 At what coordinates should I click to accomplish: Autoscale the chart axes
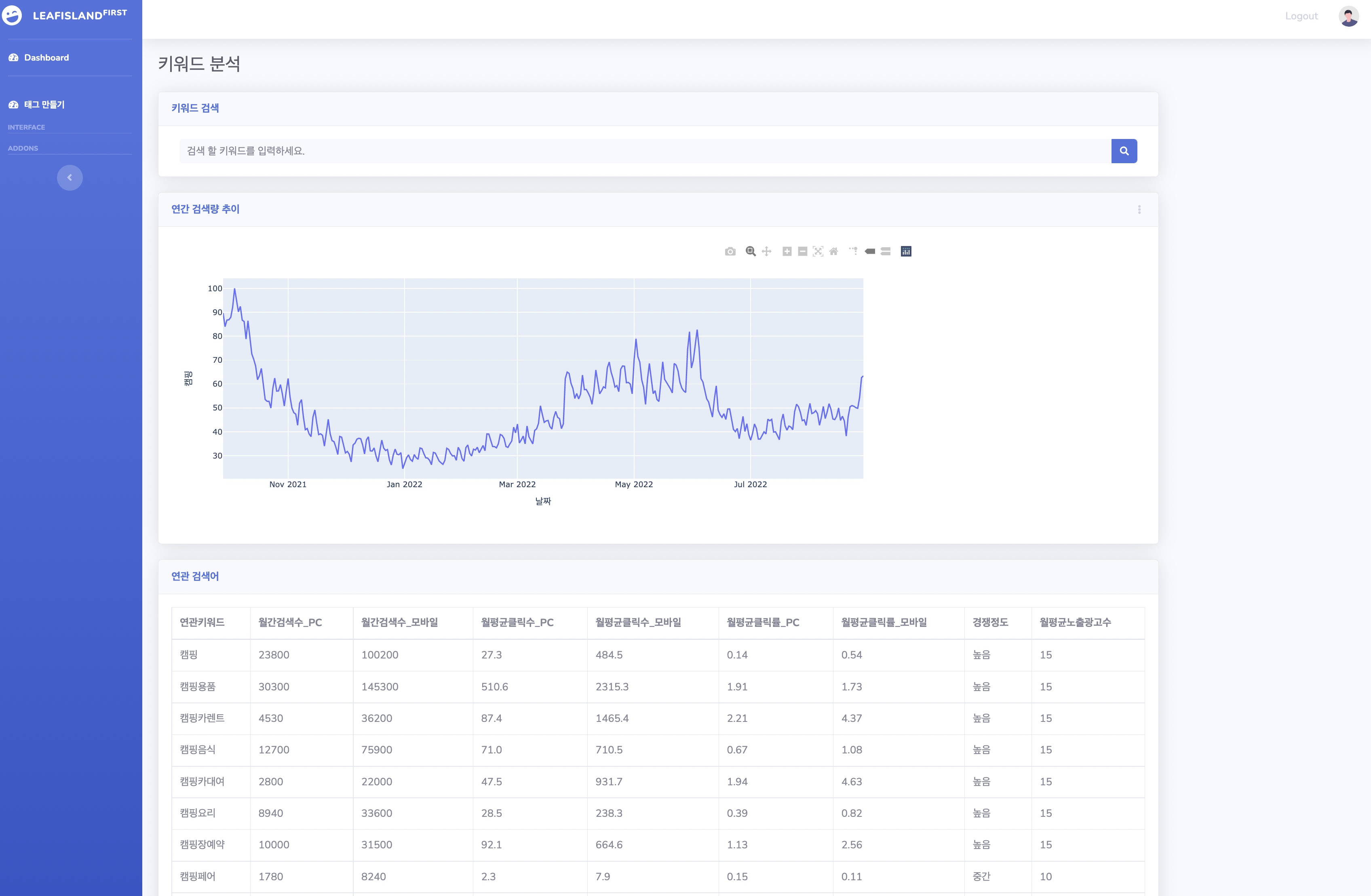(818, 252)
